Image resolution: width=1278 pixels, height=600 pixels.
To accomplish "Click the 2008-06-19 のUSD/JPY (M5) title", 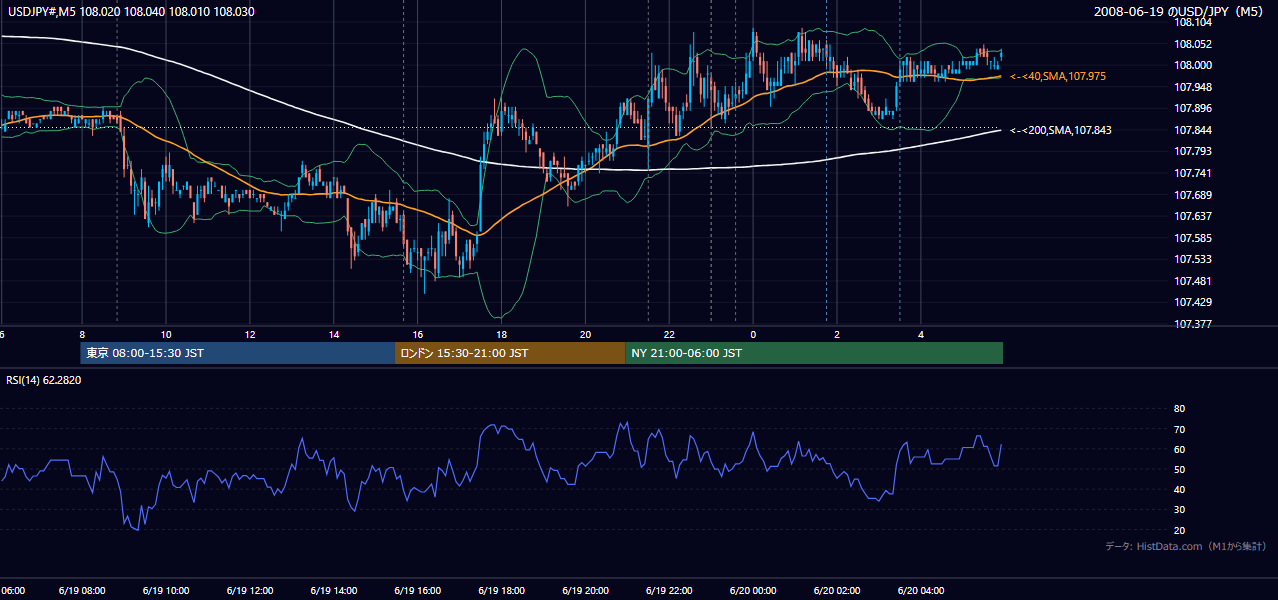I will pos(1180,12).
